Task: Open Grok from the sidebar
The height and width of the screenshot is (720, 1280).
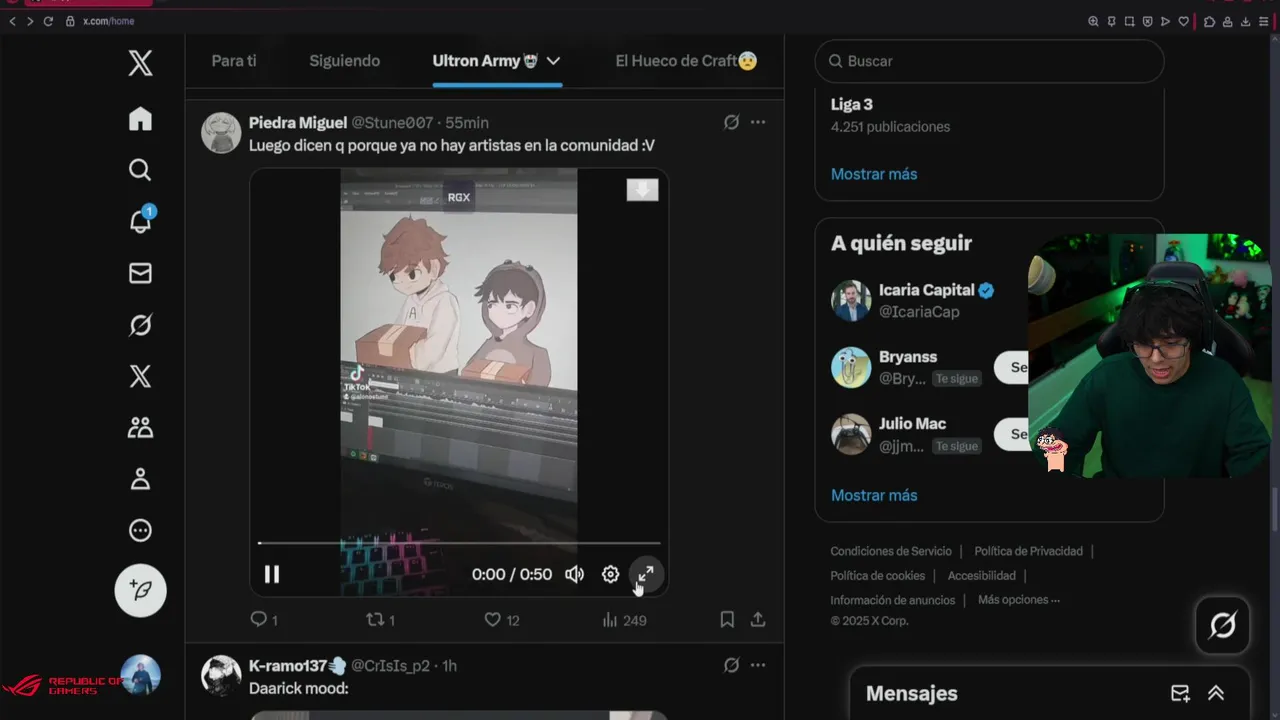Action: pyautogui.click(x=140, y=325)
